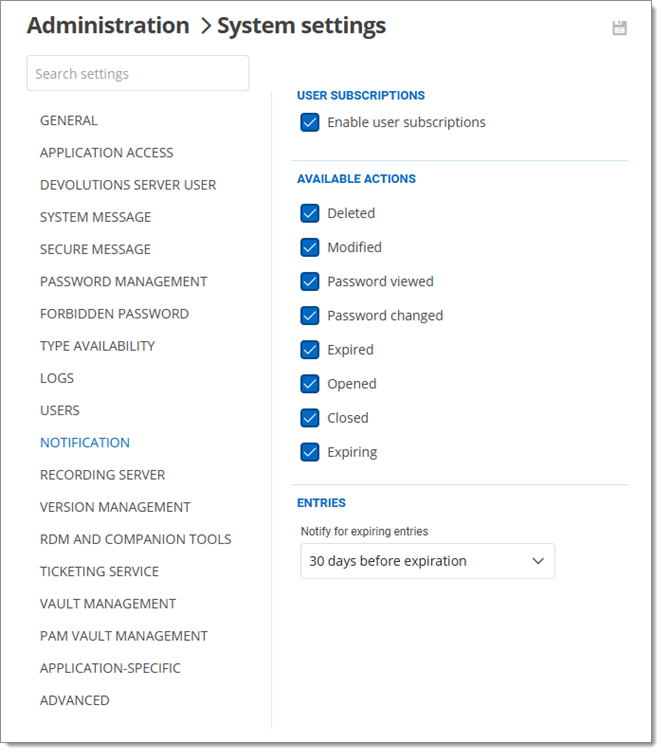
Task: Open the Logs settings section
Action: (x=57, y=378)
